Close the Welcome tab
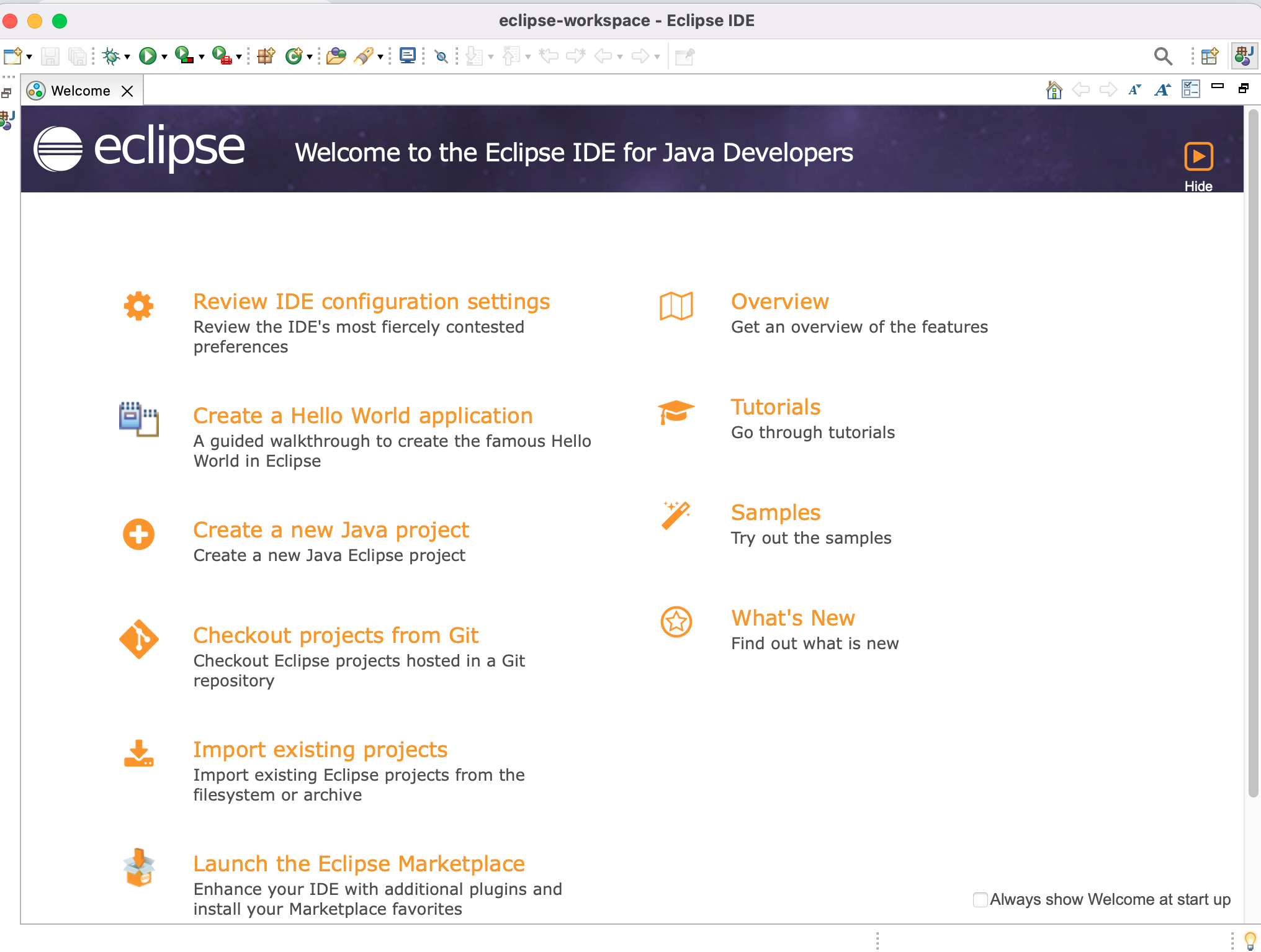This screenshot has width=1261, height=952. tap(127, 91)
